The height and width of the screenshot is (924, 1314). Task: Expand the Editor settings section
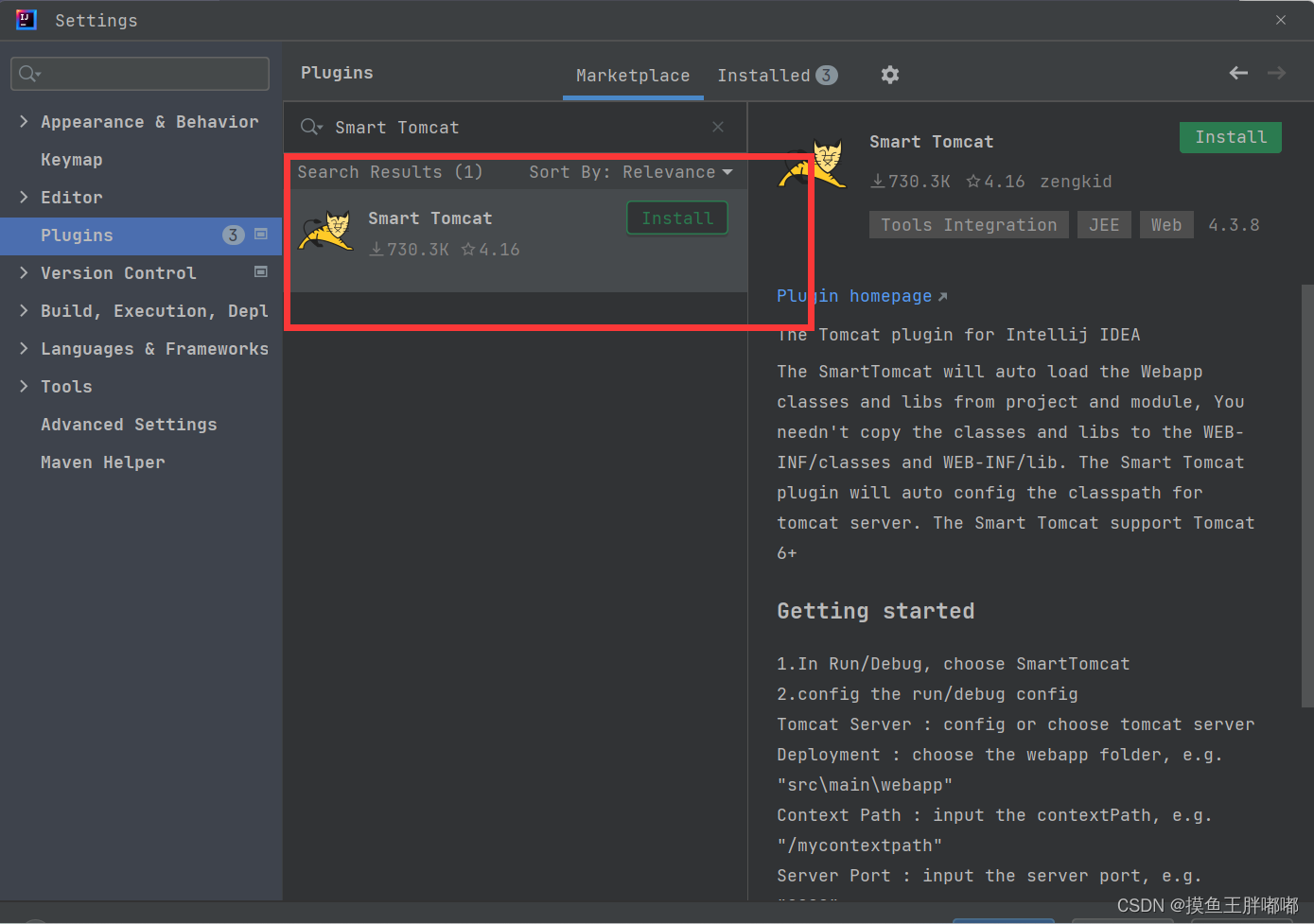pyautogui.click(x=24, y=197)
